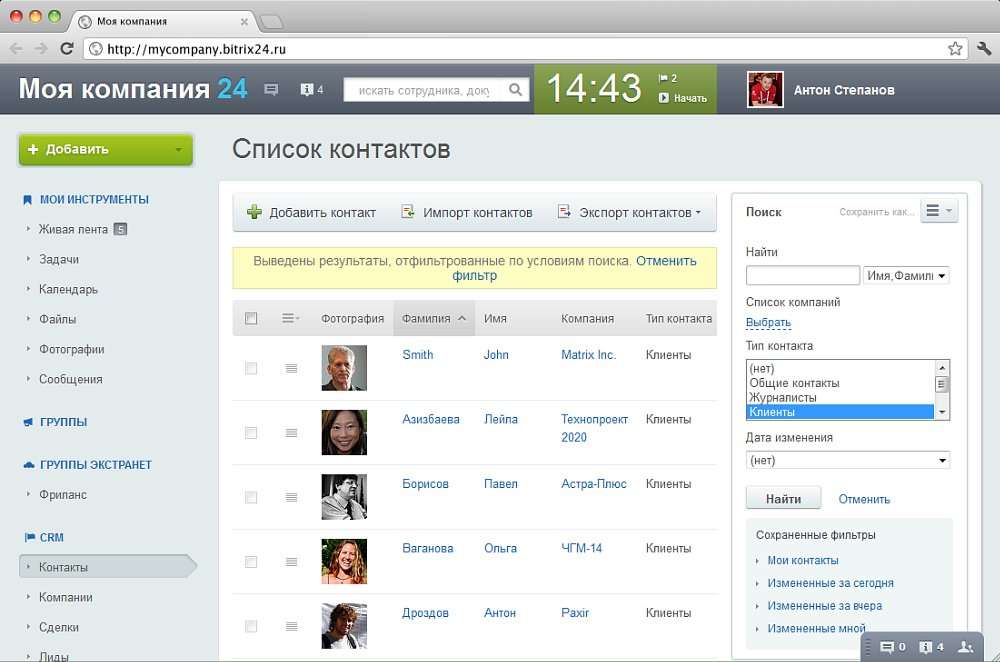The image size is (1000, 662).
Task: Open bottom bar chat messages counter
Action: tap(892, 647)
